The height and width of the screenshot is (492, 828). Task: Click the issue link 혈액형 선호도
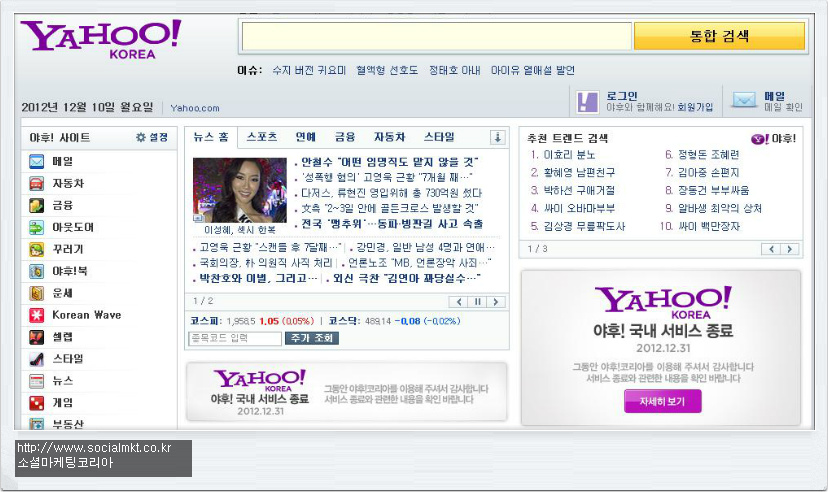tap(387, 70)
